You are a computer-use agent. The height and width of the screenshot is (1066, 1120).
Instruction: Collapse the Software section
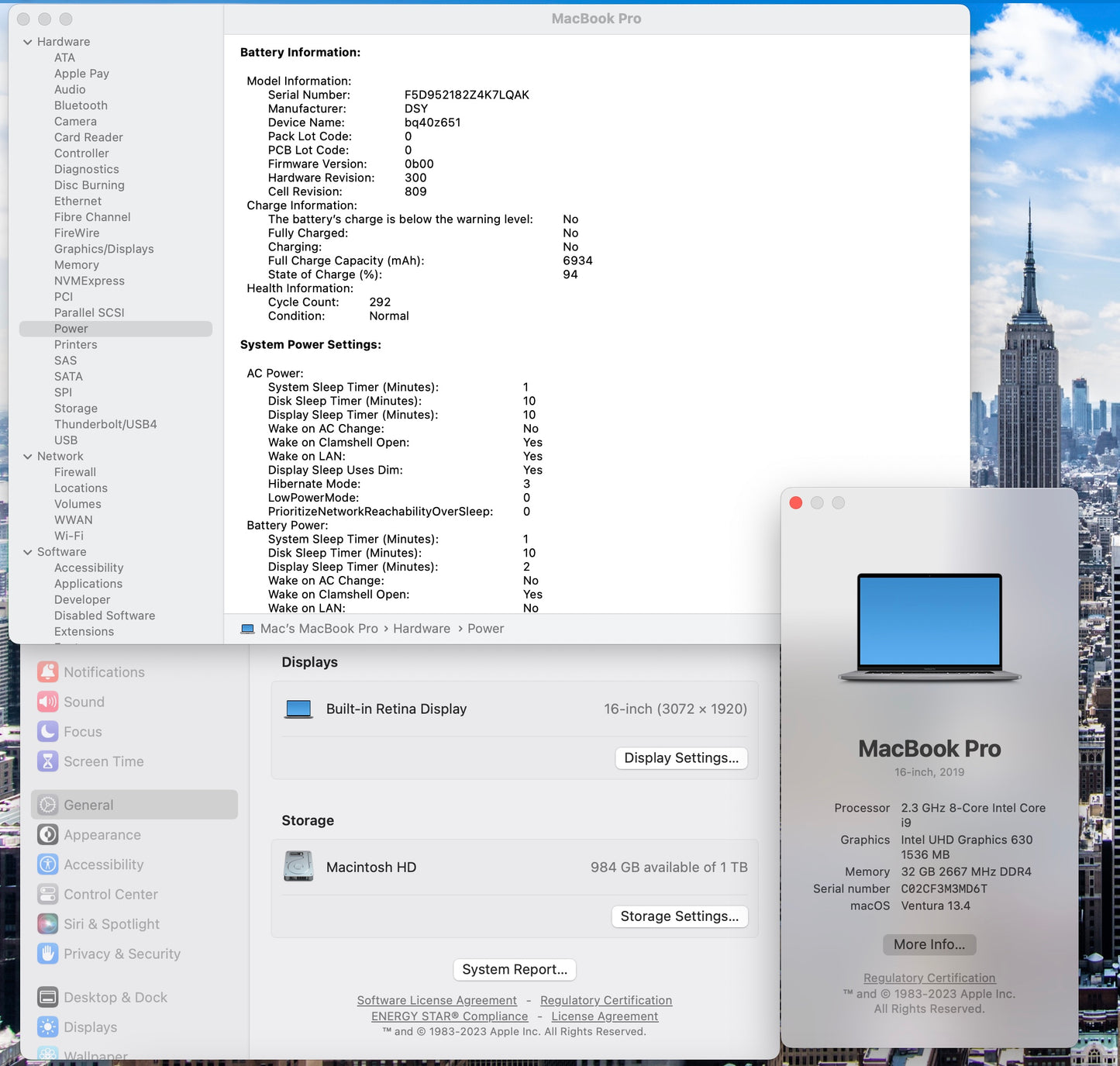[x=29, y=551]
